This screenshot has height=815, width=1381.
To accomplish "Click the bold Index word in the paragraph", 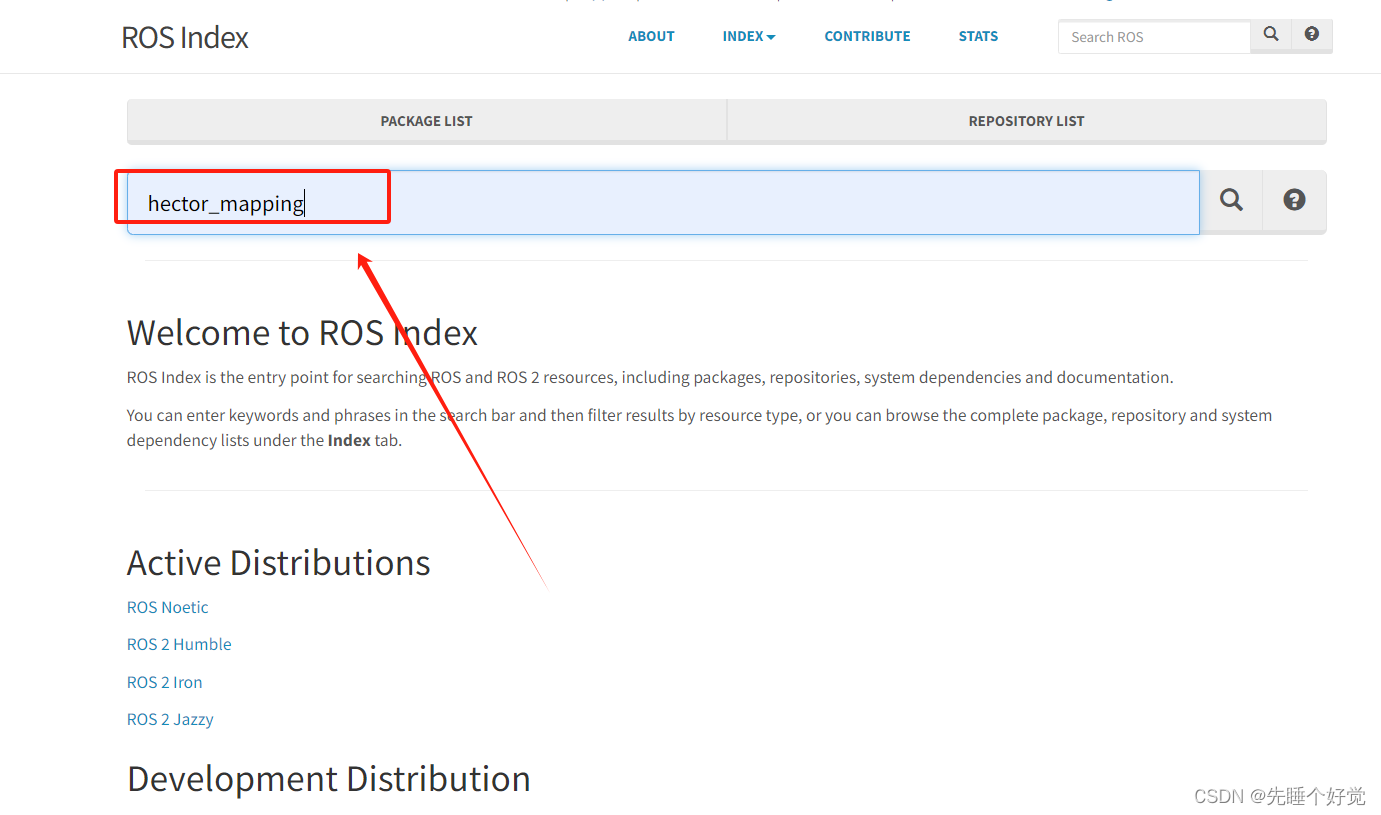I will click(349, 440).
